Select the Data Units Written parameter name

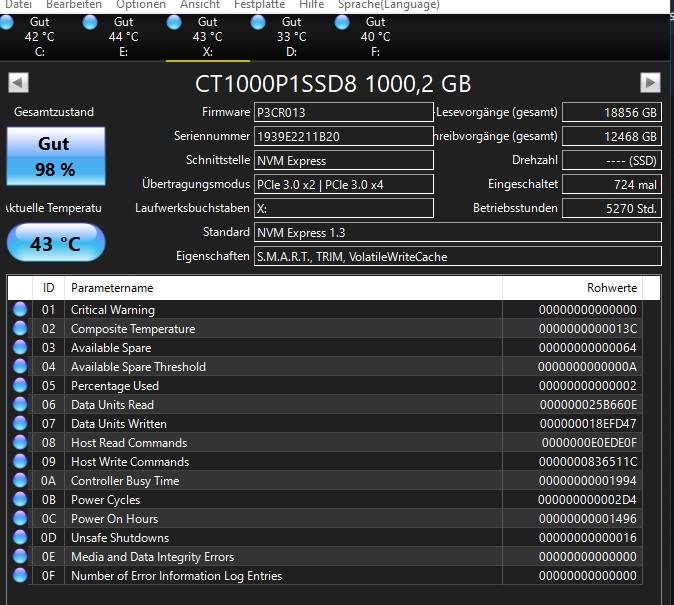119,424
